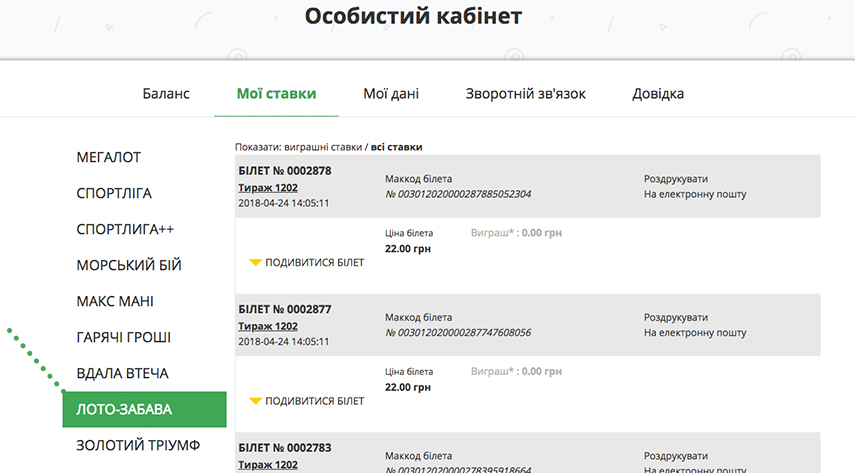
Task: Open Тираж 1202 link for ticket 0002878
Action: pyautogui.click(x=268, y=188)
